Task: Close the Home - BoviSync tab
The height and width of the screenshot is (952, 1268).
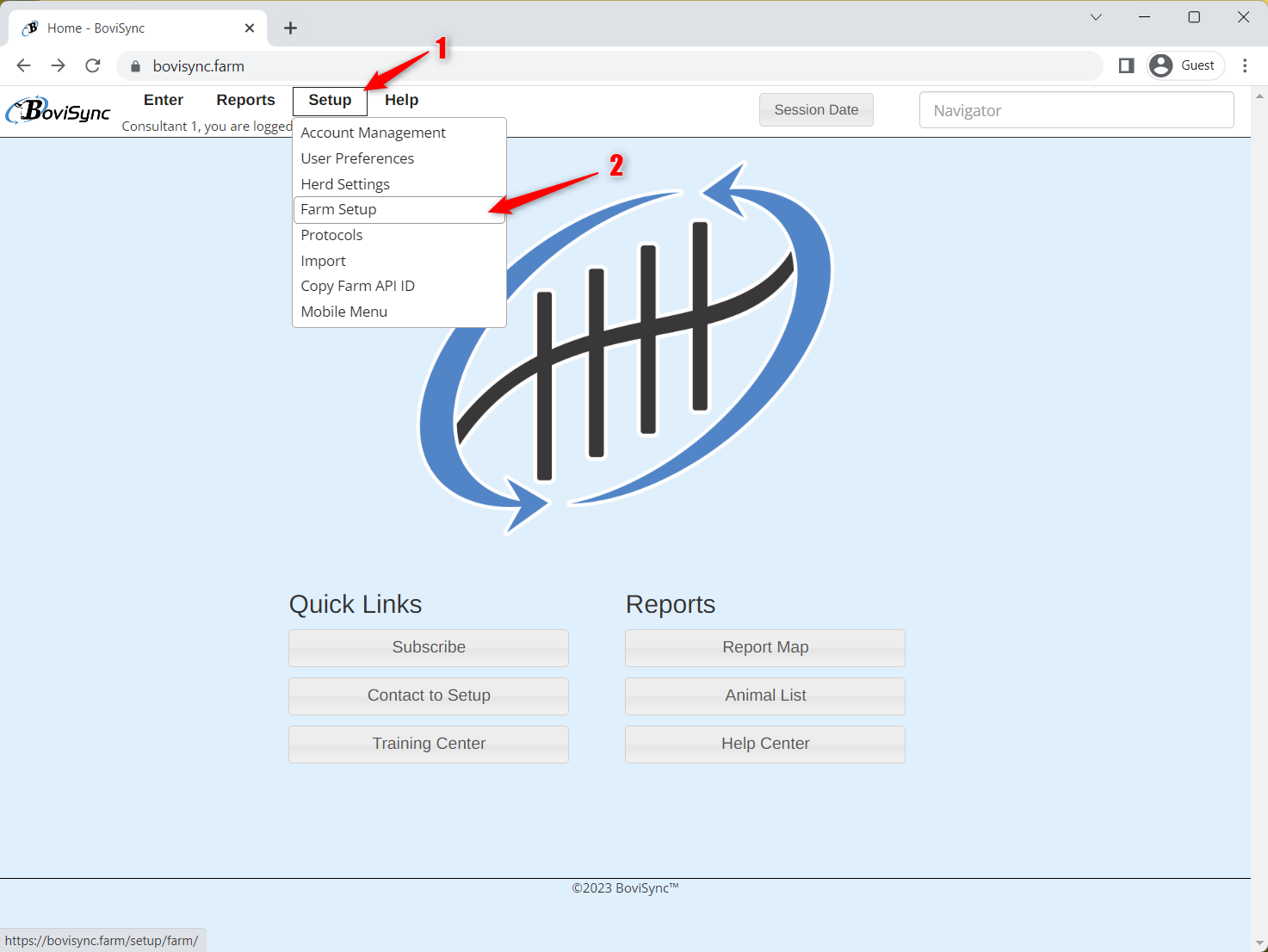Action: tap(250, 28)
